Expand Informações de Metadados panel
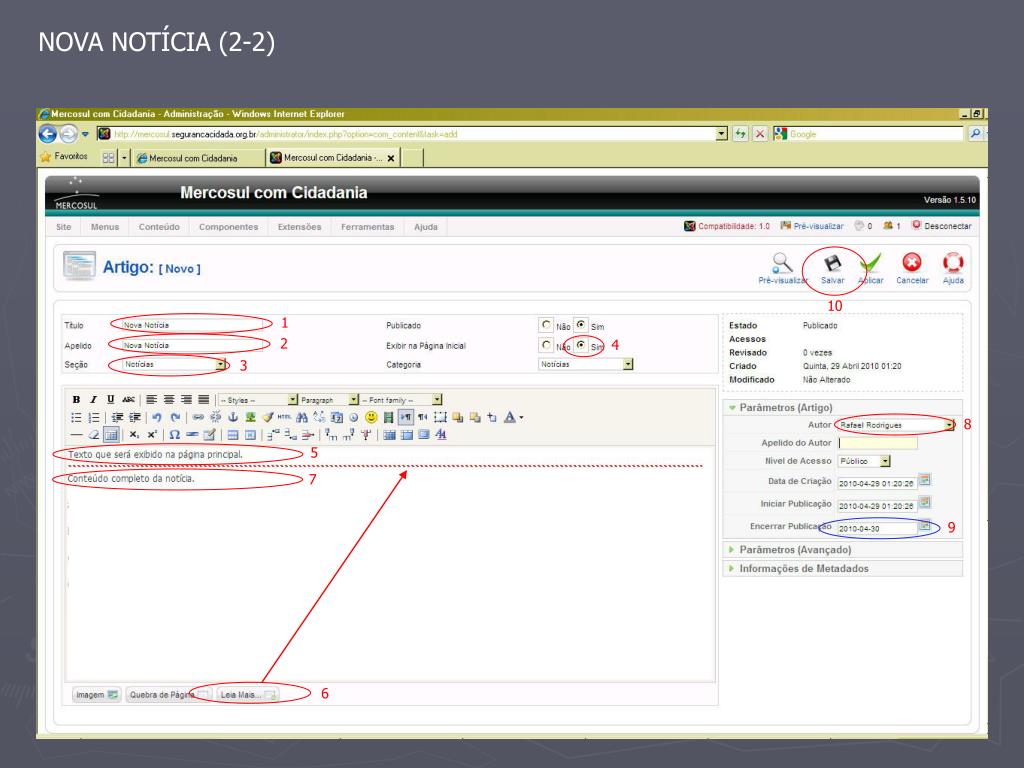 (842, 569)
